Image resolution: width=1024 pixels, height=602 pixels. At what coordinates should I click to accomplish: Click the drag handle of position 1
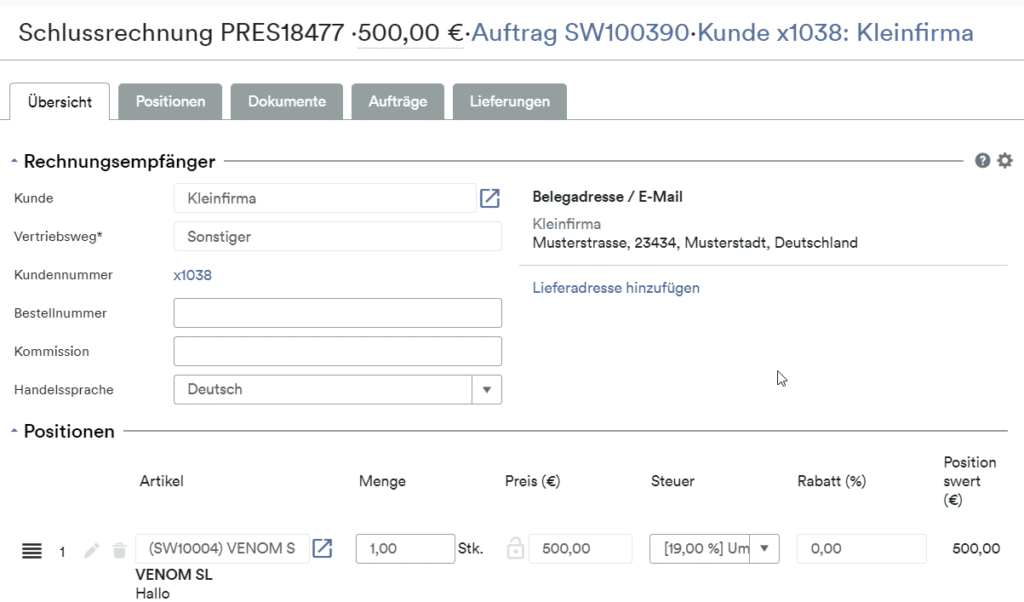31,549
